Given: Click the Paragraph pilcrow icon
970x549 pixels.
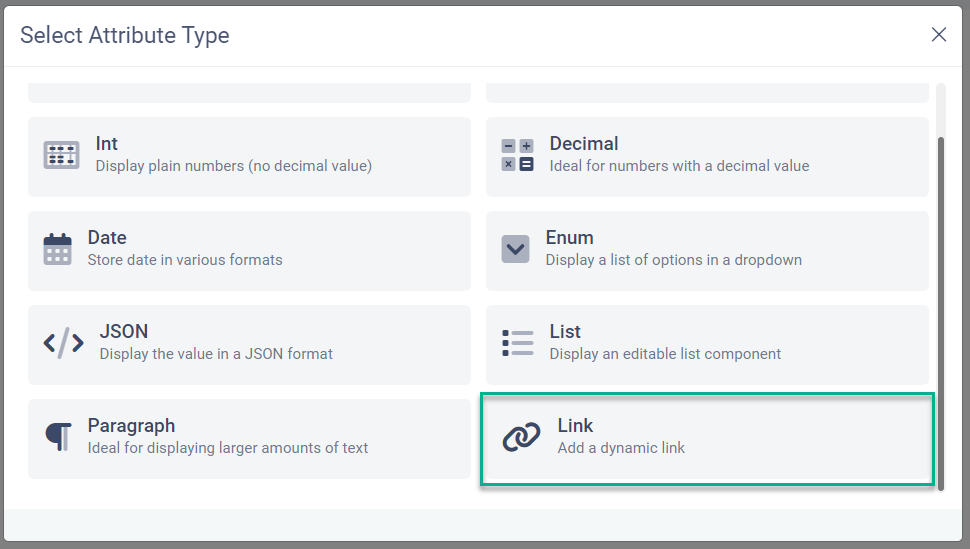Looking at the screenshot, I should [58, 437].
